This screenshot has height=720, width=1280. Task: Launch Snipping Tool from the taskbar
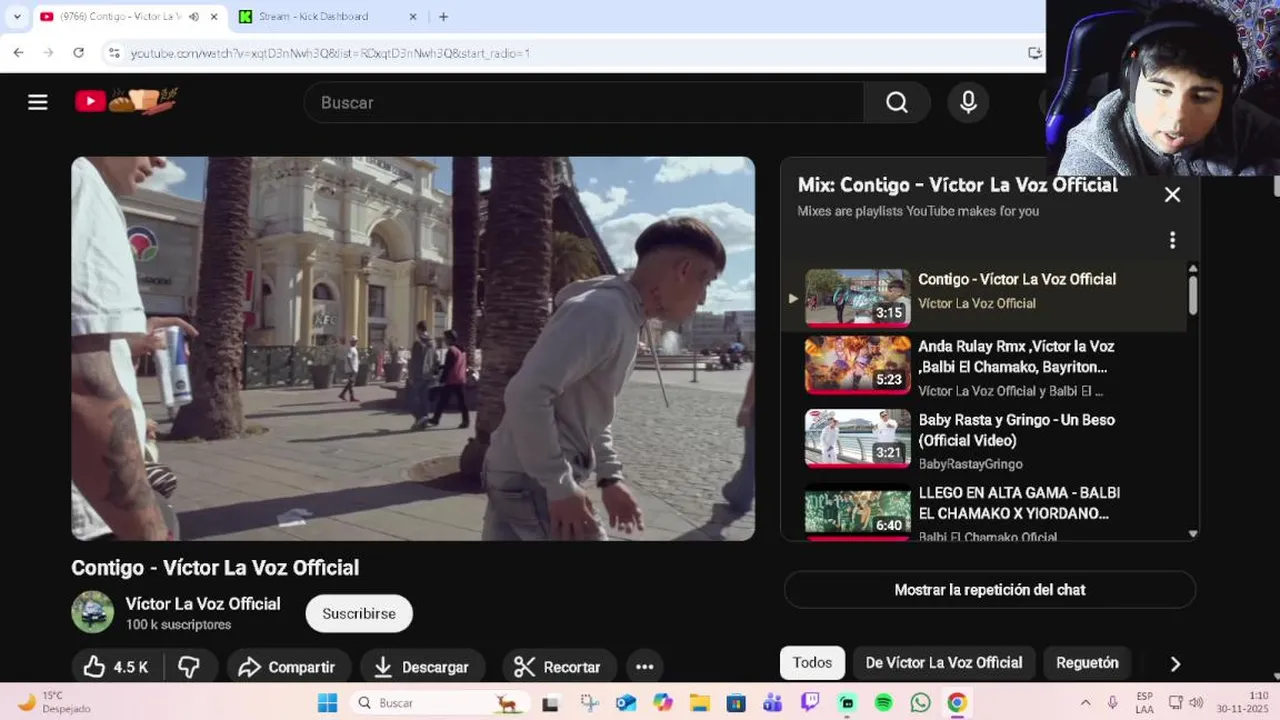pos(589,703)
